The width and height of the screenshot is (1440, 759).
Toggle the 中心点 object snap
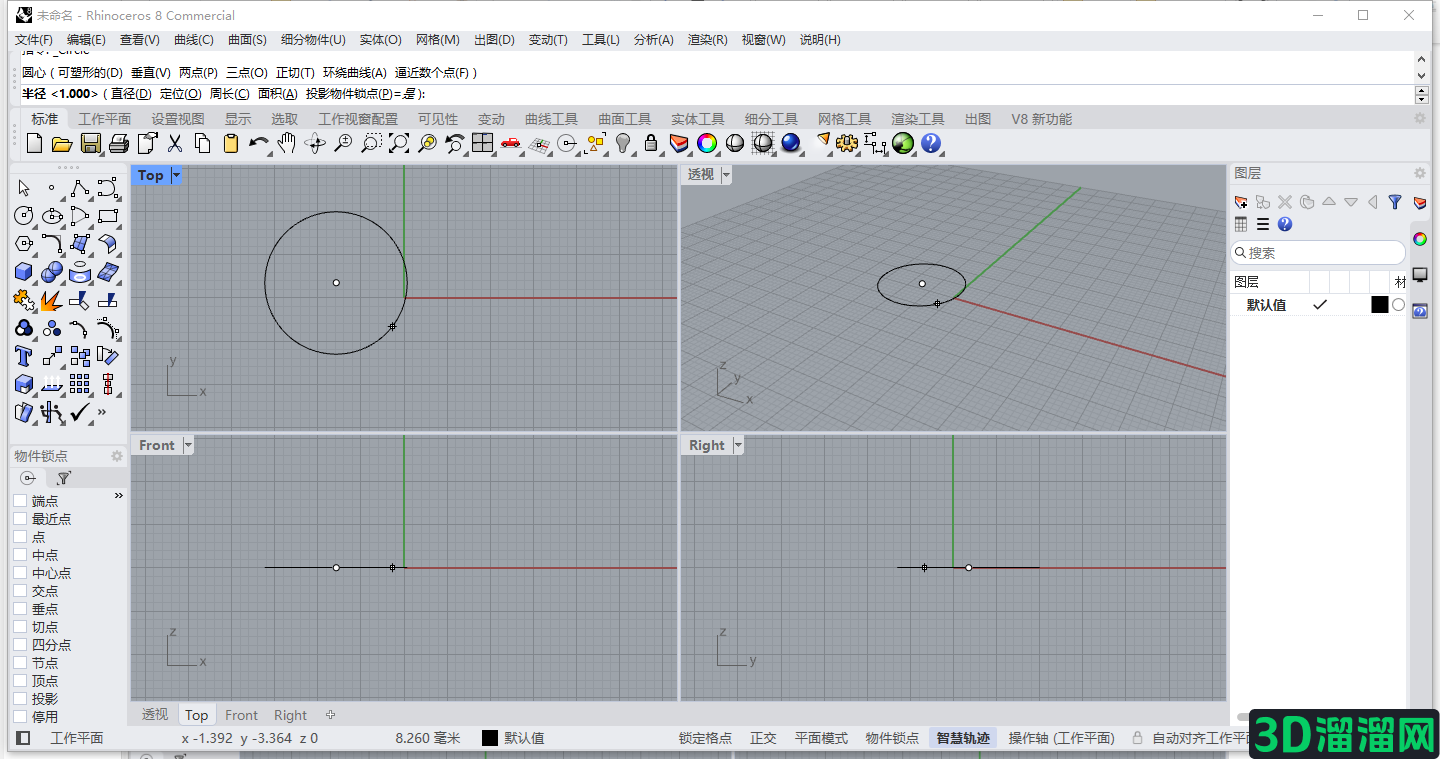click(x=20, y=573)
